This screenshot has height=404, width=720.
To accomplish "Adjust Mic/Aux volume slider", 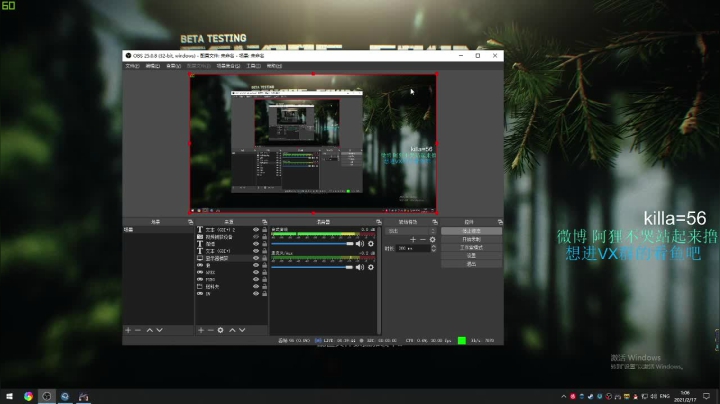I will click(x=312, y=267).
